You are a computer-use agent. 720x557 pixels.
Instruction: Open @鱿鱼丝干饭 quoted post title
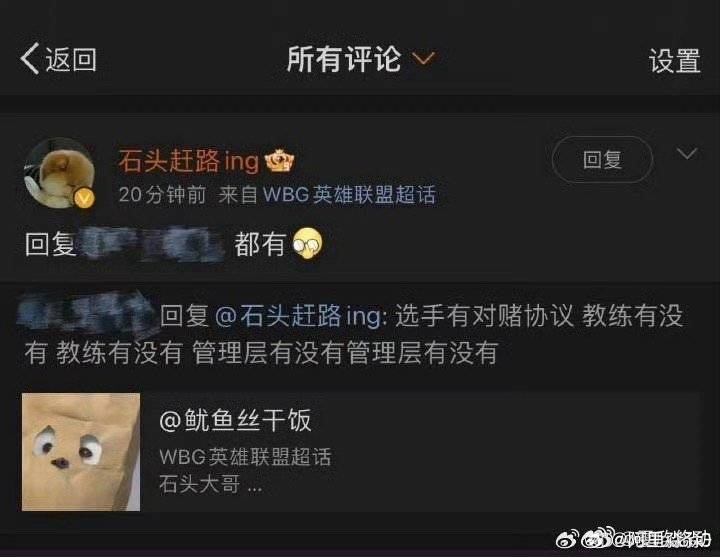(x=235, y=420)
